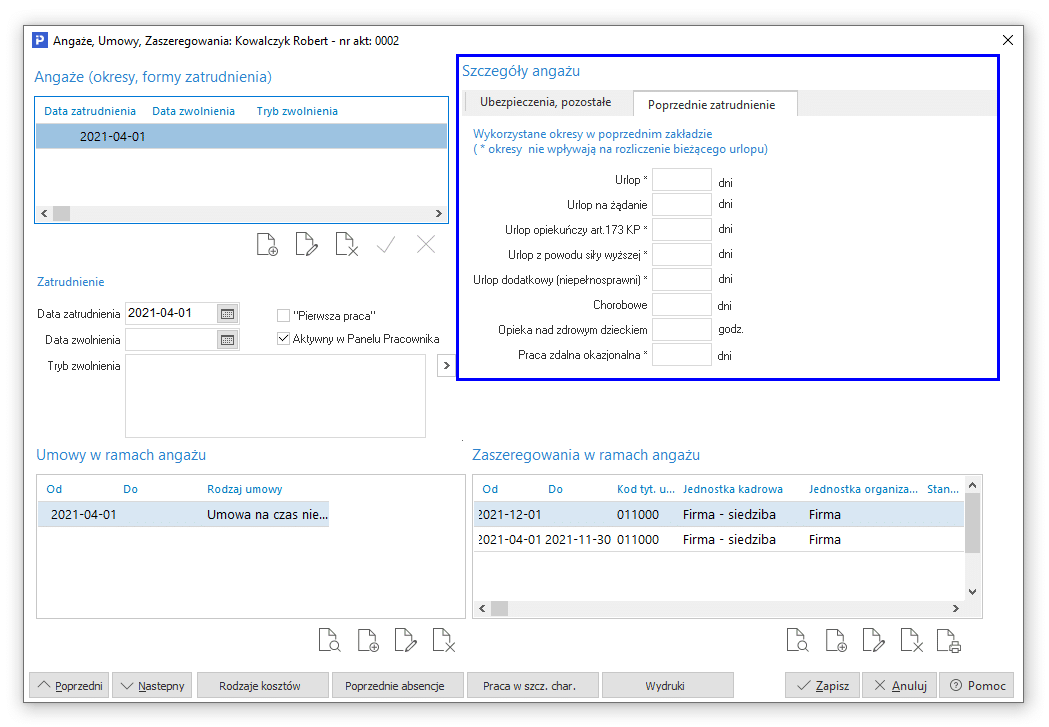The height and width of the screenshot is (727, 1049).
Task: Add new zaszeregowanie icon
Action: [836, 640]
